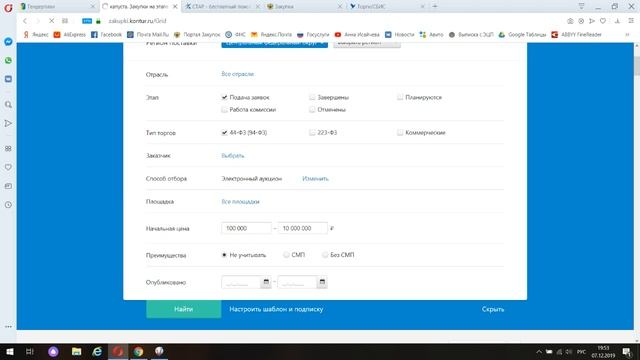
Task: Select the 'Не учитывать' radio option
Action: 224,255
